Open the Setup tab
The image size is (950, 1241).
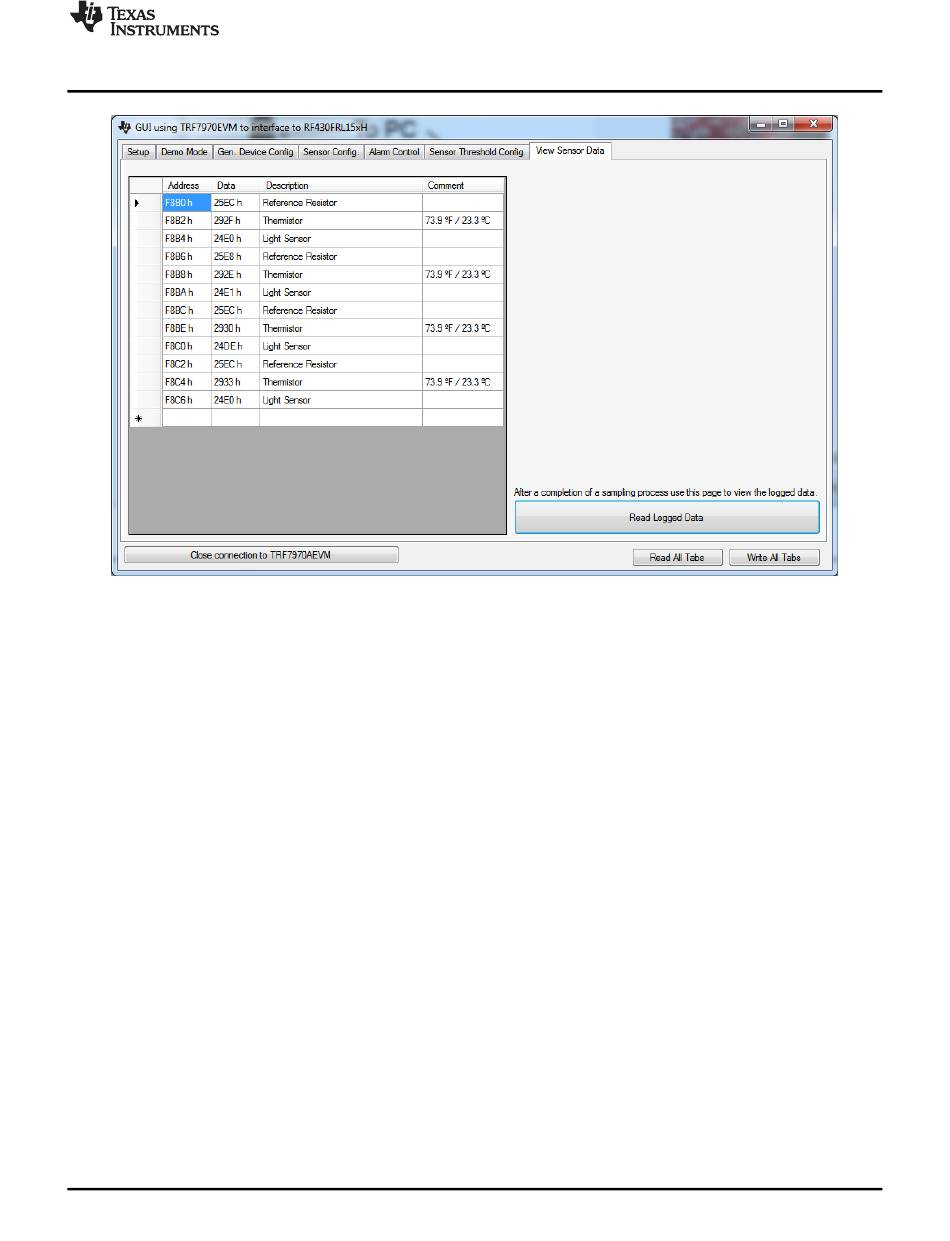click(138, 152)
